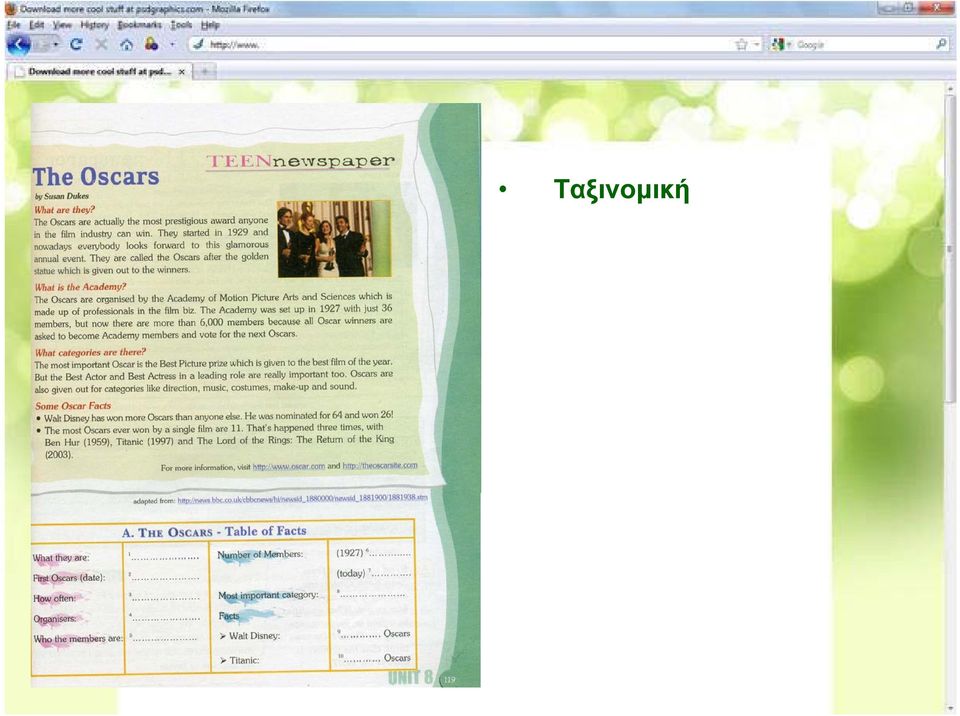Follow the http://theoscarsite.com link
960x716 pixels.
(x=380, y=465)
